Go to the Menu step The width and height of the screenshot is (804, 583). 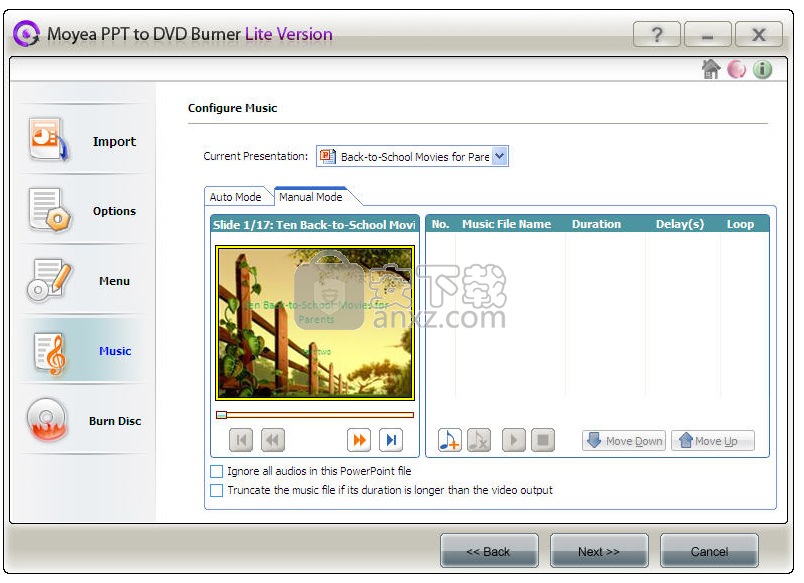[85, 281]
